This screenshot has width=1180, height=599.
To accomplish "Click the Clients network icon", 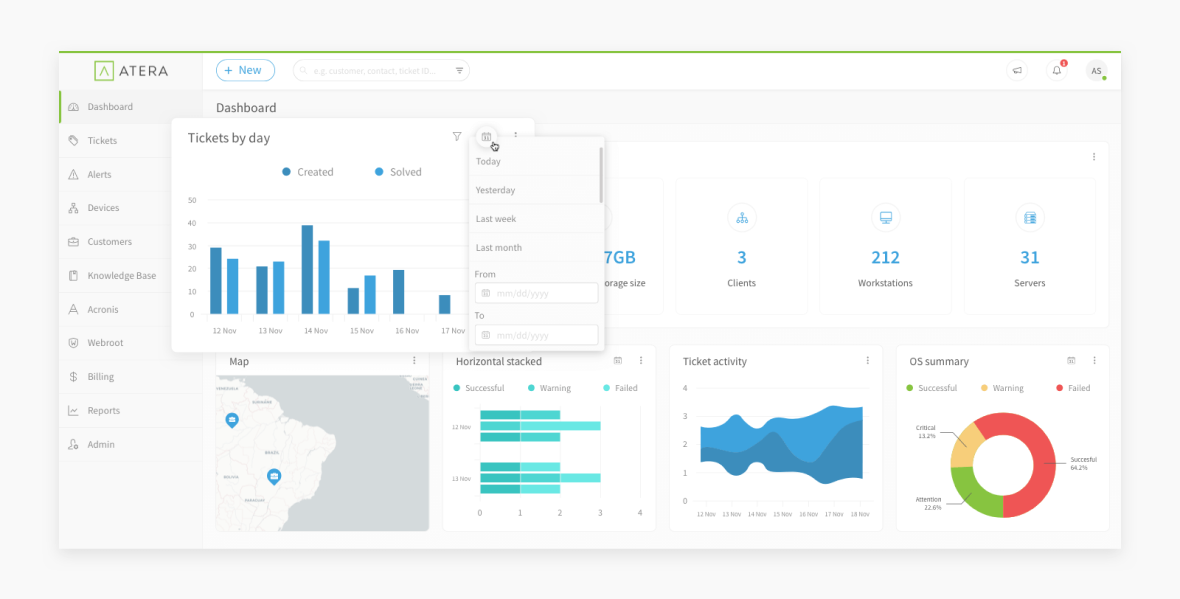I will pos(741,218).
